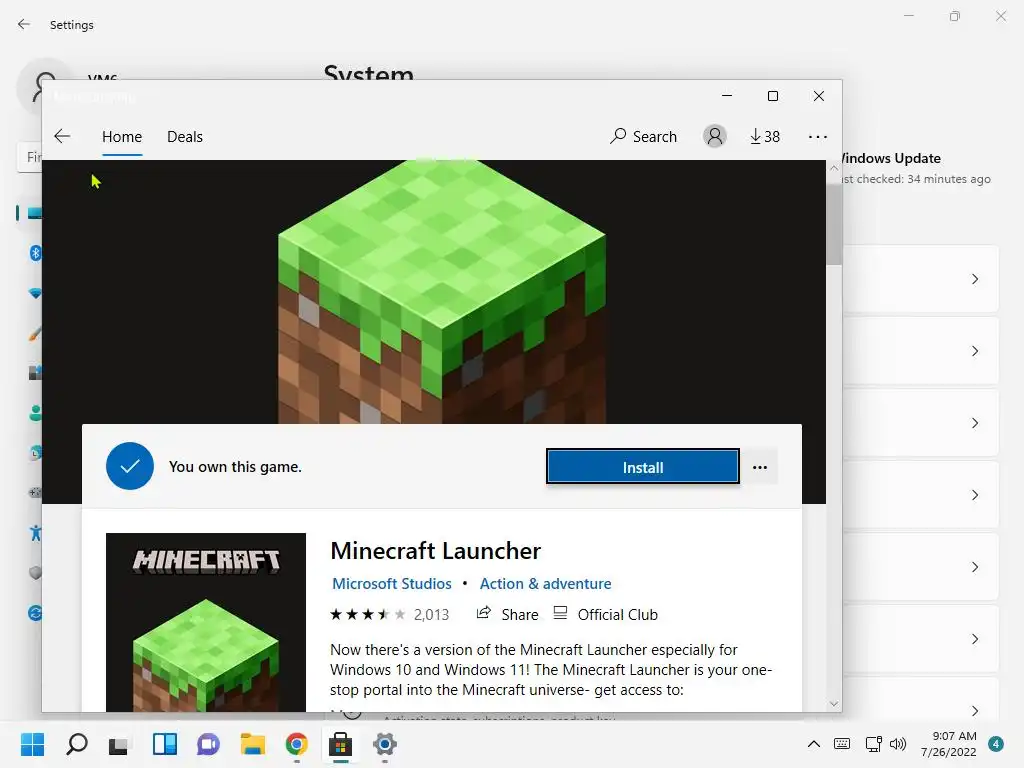This screenshot has width=1024, height=768.
Task: Expand the first Settings row chevron
Action: (x=975, y=280)
